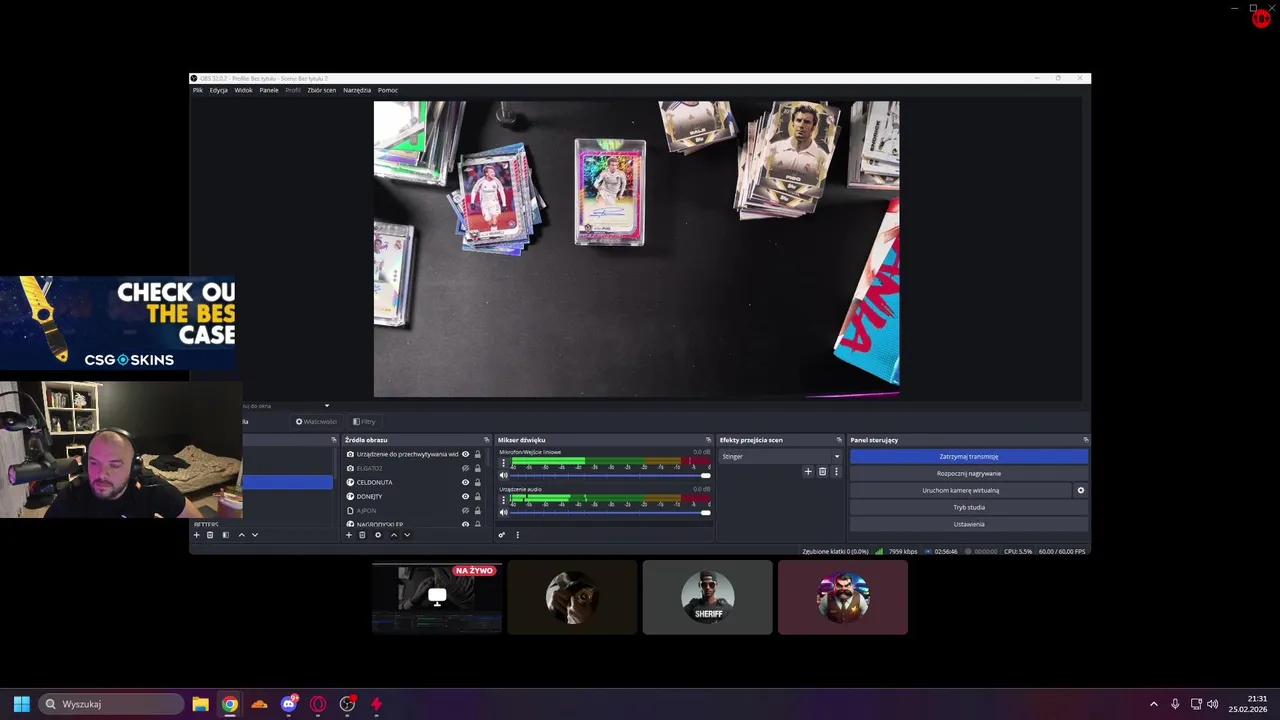Image resolution: width=1280 pixels, height=720 pixels.
Task: Open Ustawienia button
Action: point(969,524)
